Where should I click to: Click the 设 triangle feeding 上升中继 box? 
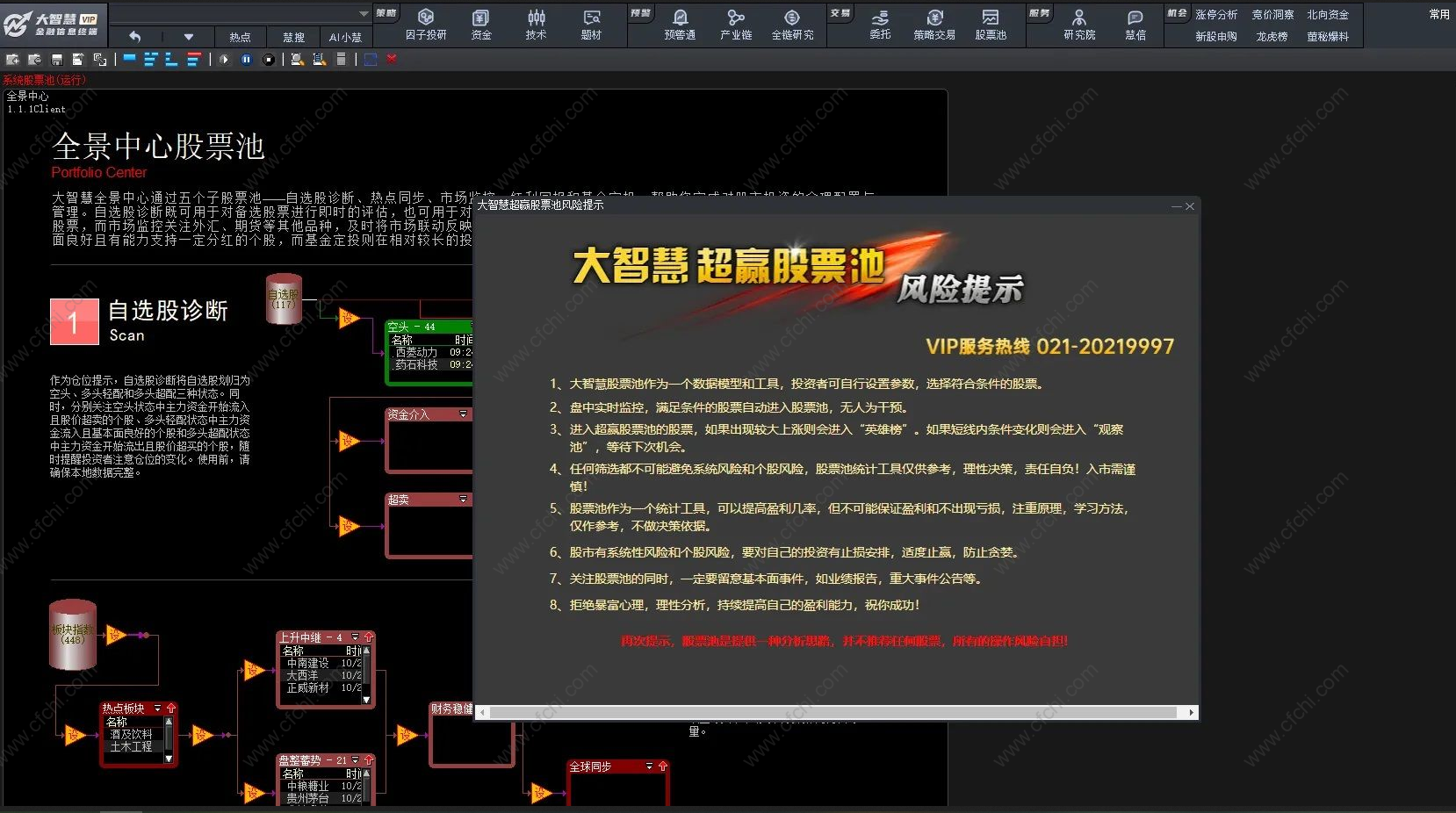click(x=254, y=671)
